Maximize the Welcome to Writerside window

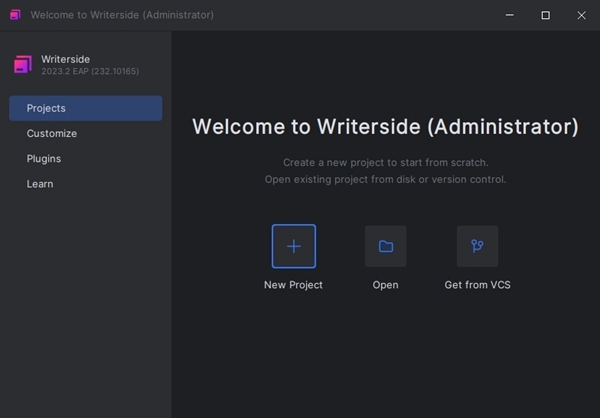click(x=545, y=15)
